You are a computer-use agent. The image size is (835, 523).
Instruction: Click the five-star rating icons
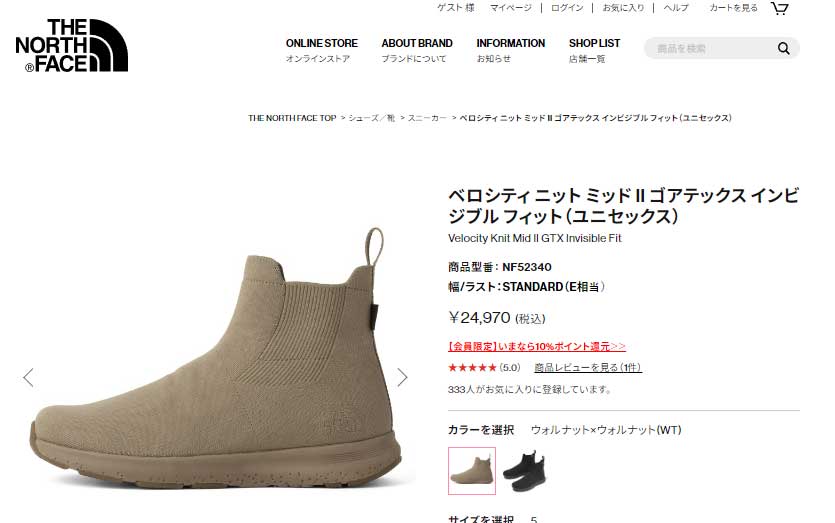[472, 367]
